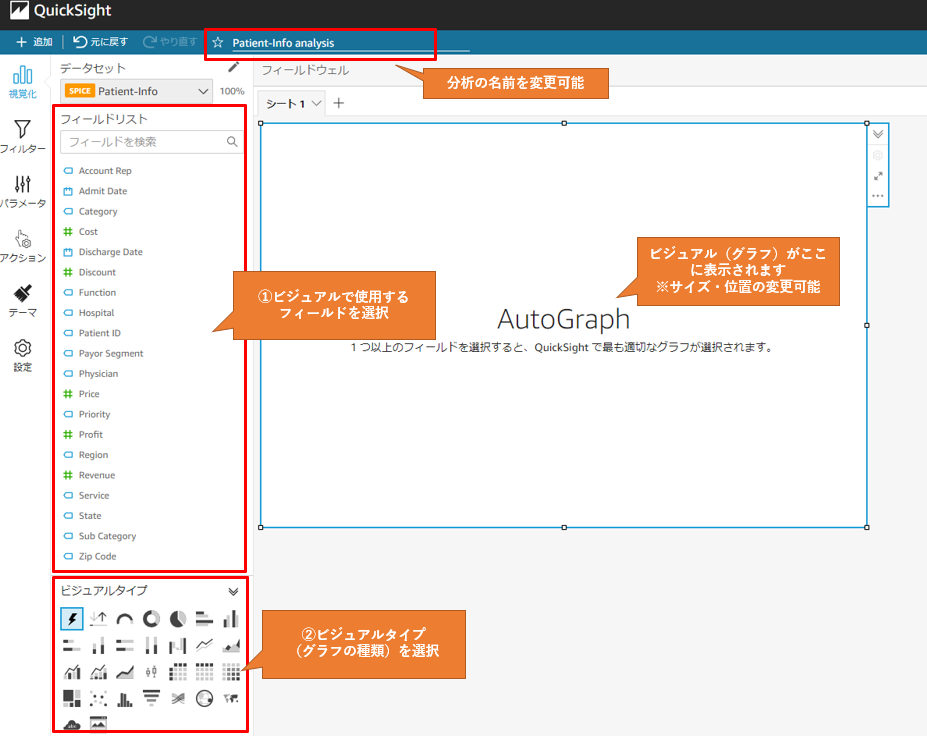Screen dimensions: 927x736
Task: Choose the filled map globe visual type
Action: tap(205, 699)
